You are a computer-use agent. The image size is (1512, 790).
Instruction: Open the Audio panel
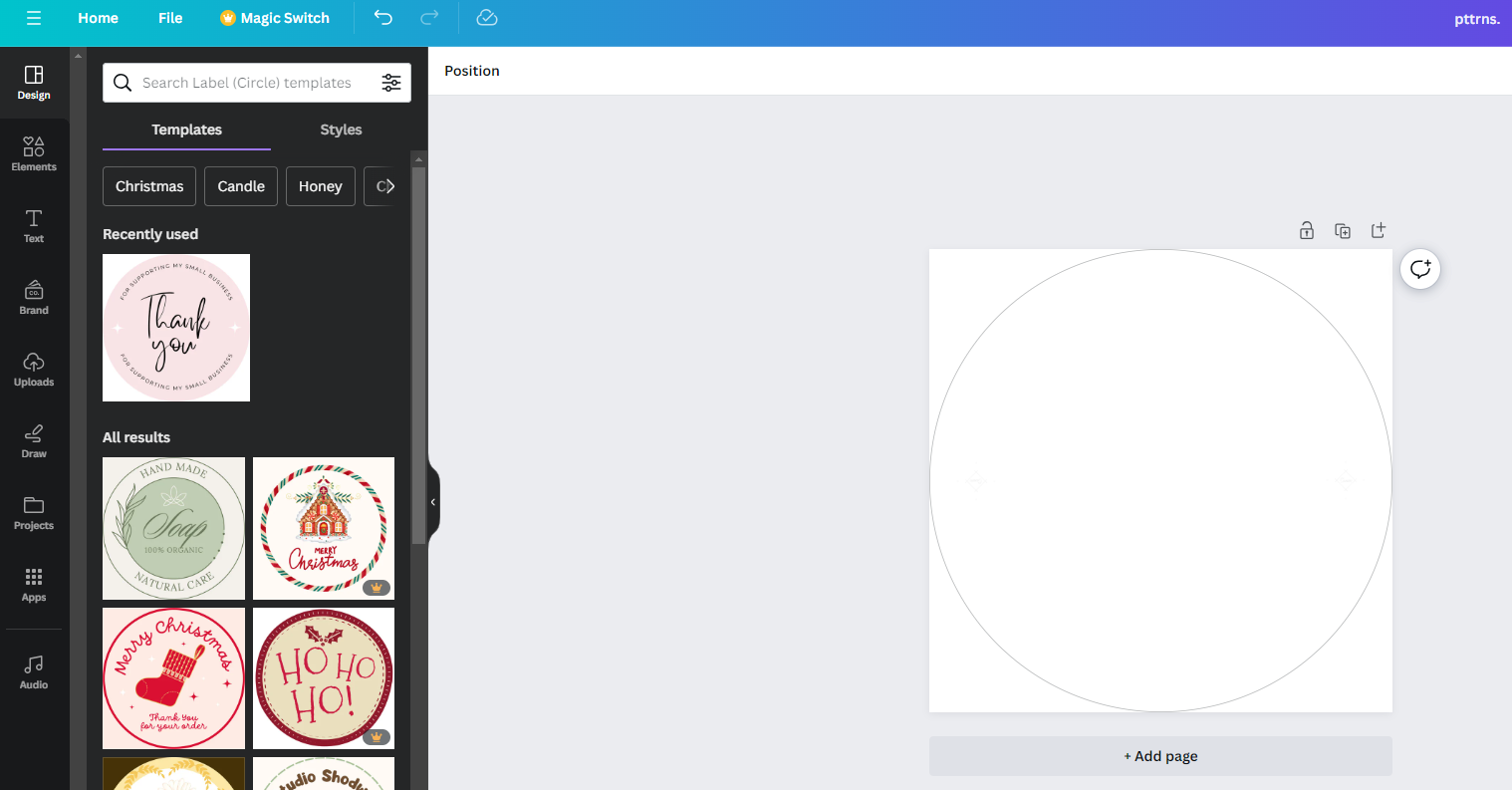pyautogui.click(x=34, y=672)
